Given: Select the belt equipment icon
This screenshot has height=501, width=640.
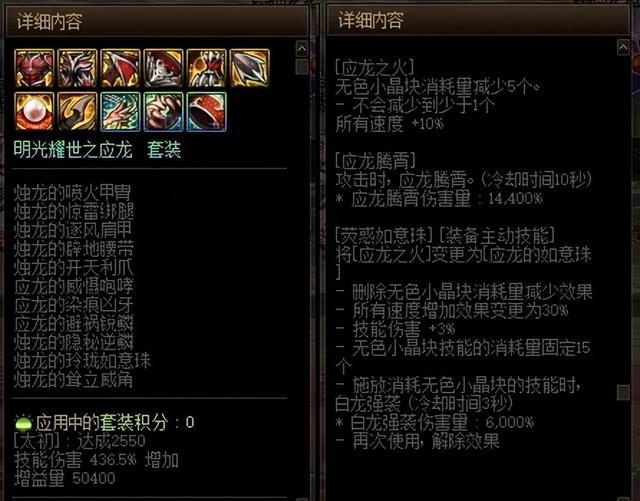Looking at the screenshot, I should pyautogui.click(x=163, y=68).
